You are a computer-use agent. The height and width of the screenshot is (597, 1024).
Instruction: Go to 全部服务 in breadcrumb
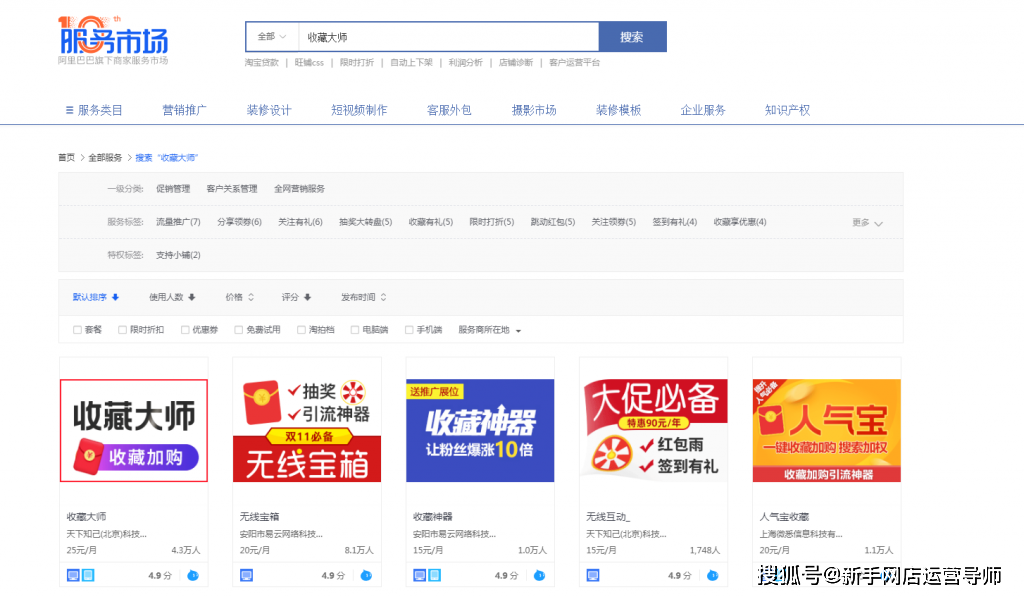click(105, 157)
